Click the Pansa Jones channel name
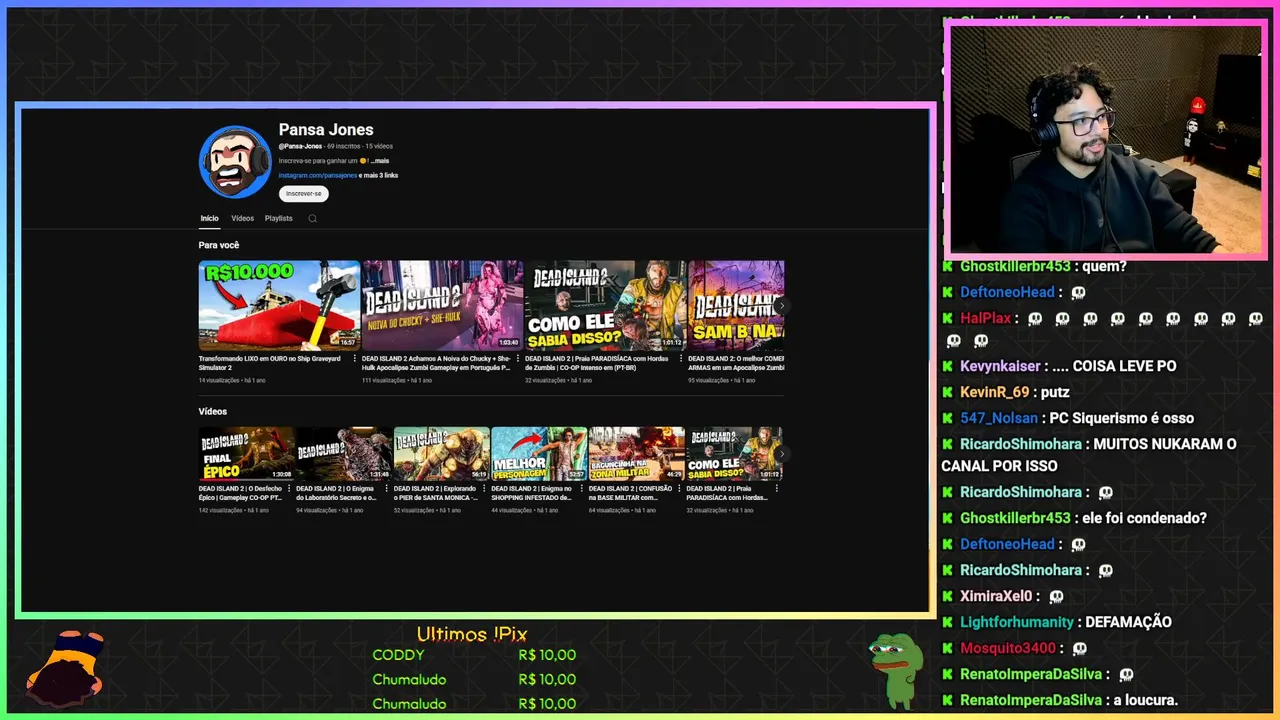 (x=326, y=130)
